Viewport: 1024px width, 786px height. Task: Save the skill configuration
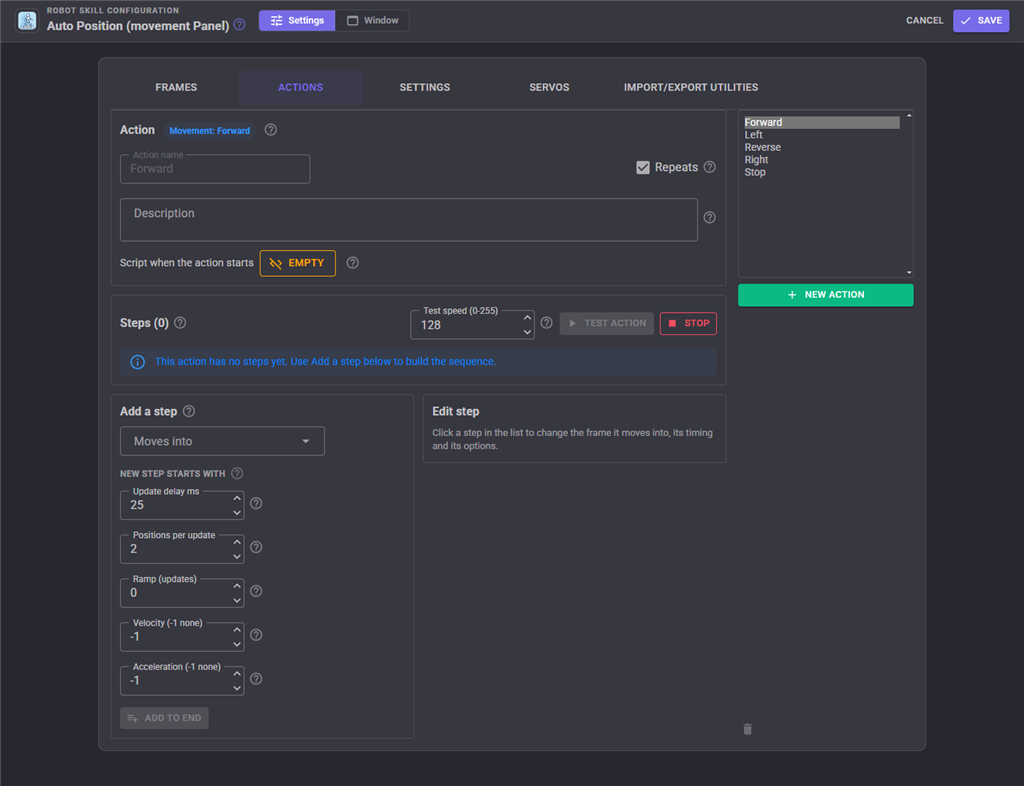point(981,20)
